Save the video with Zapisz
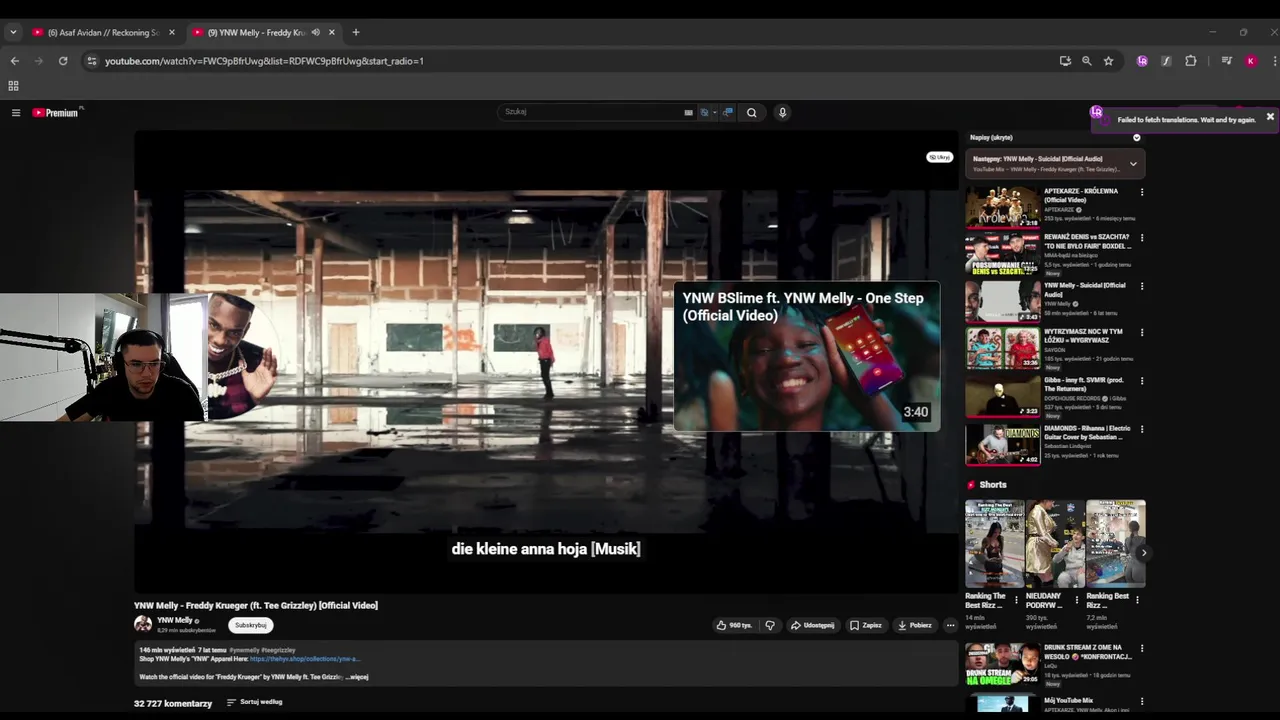 point(866,625)
